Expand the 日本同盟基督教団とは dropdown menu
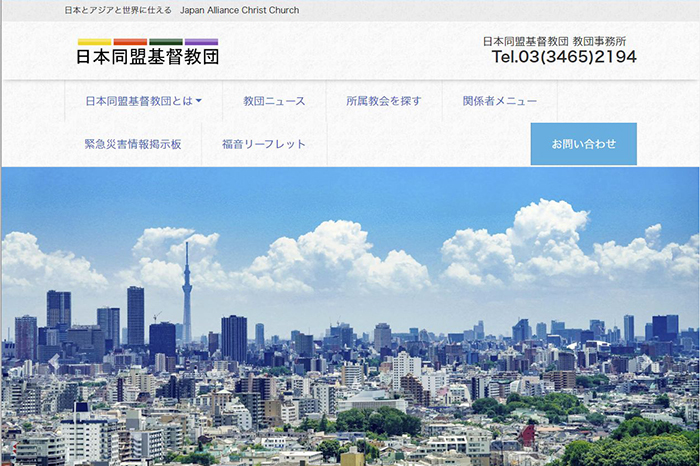The width and height of the screenshot is (700, 466). 143,101
